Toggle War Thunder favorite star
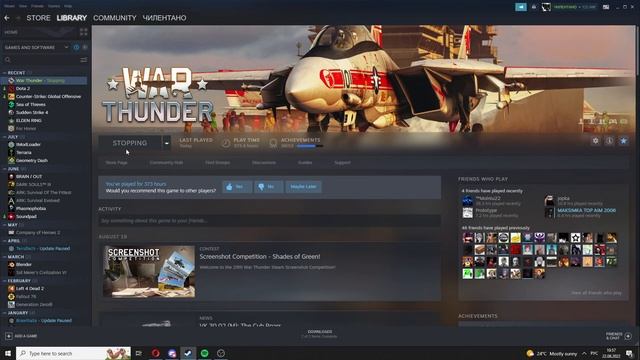 click(624, 141)
